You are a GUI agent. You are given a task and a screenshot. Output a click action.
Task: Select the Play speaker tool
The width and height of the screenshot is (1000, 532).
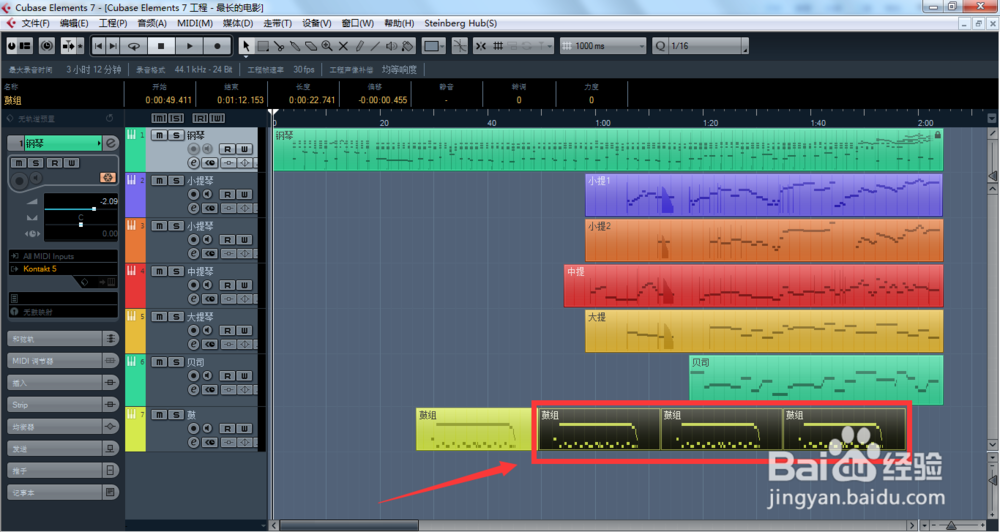tap(392, 46)
